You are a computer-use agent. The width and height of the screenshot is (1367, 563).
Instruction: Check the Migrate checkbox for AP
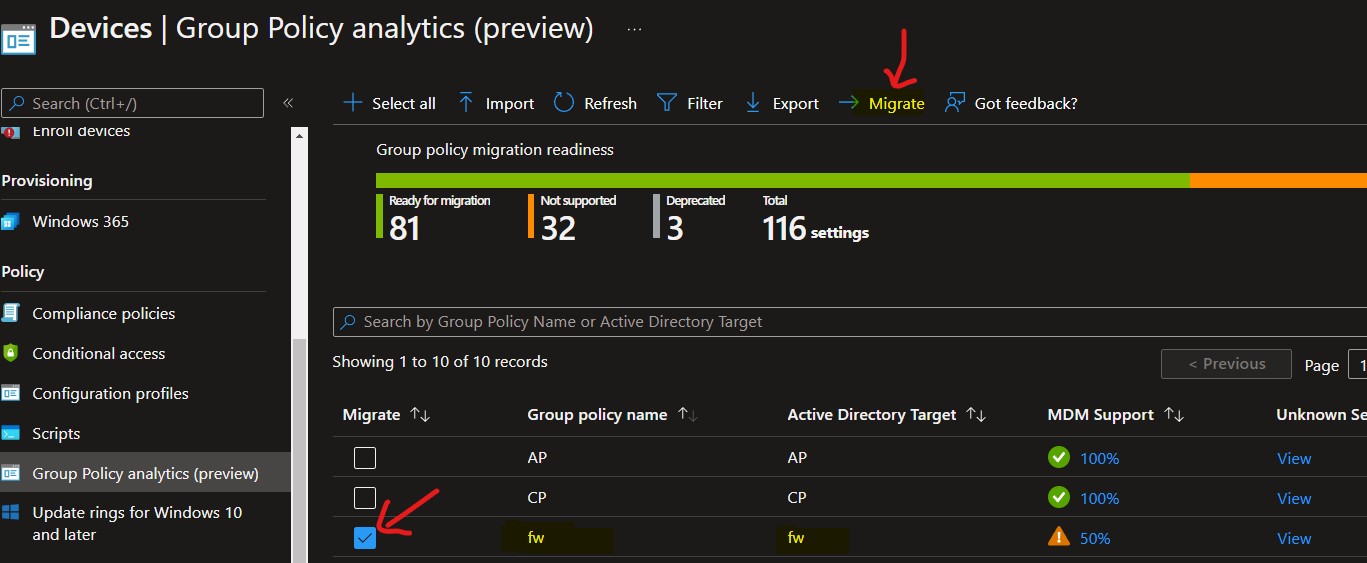tap(365, 458)
